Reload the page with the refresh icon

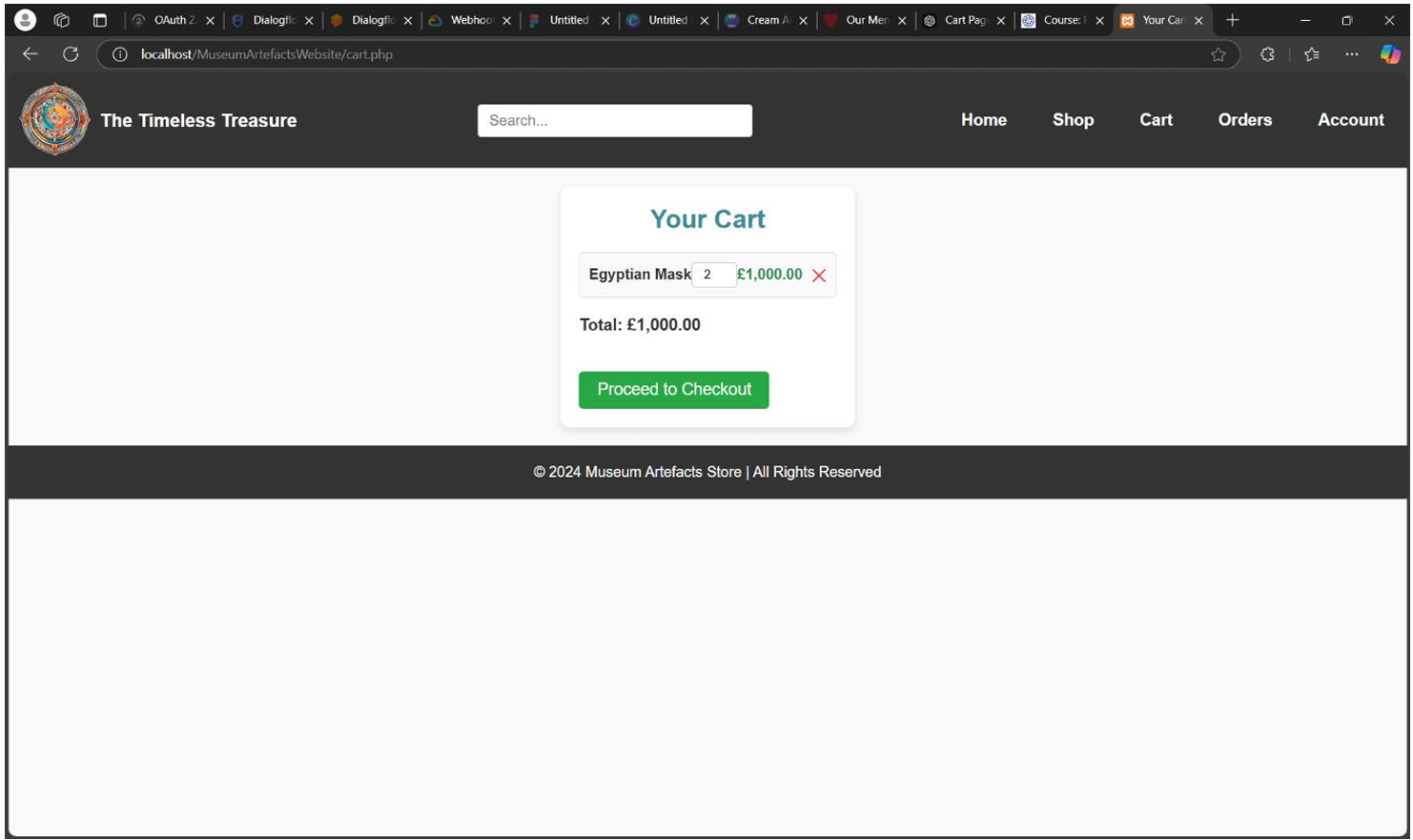click(71, 54)
